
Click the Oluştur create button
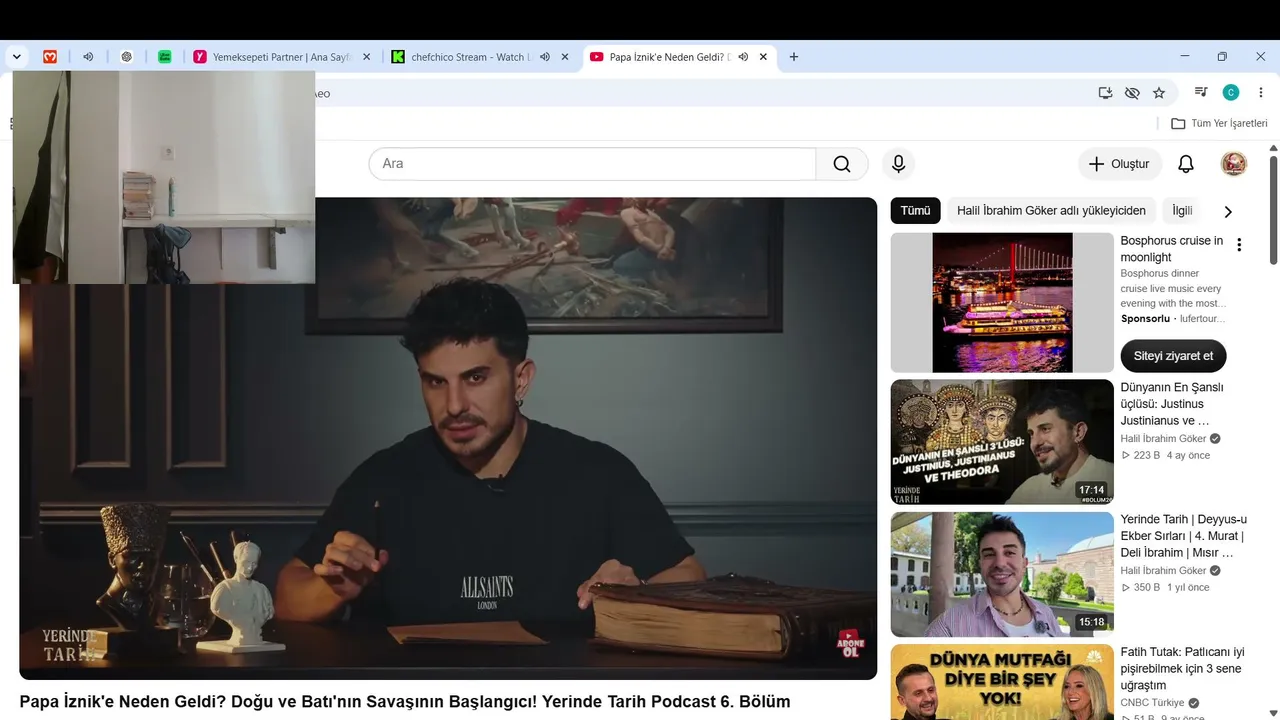1120,164
